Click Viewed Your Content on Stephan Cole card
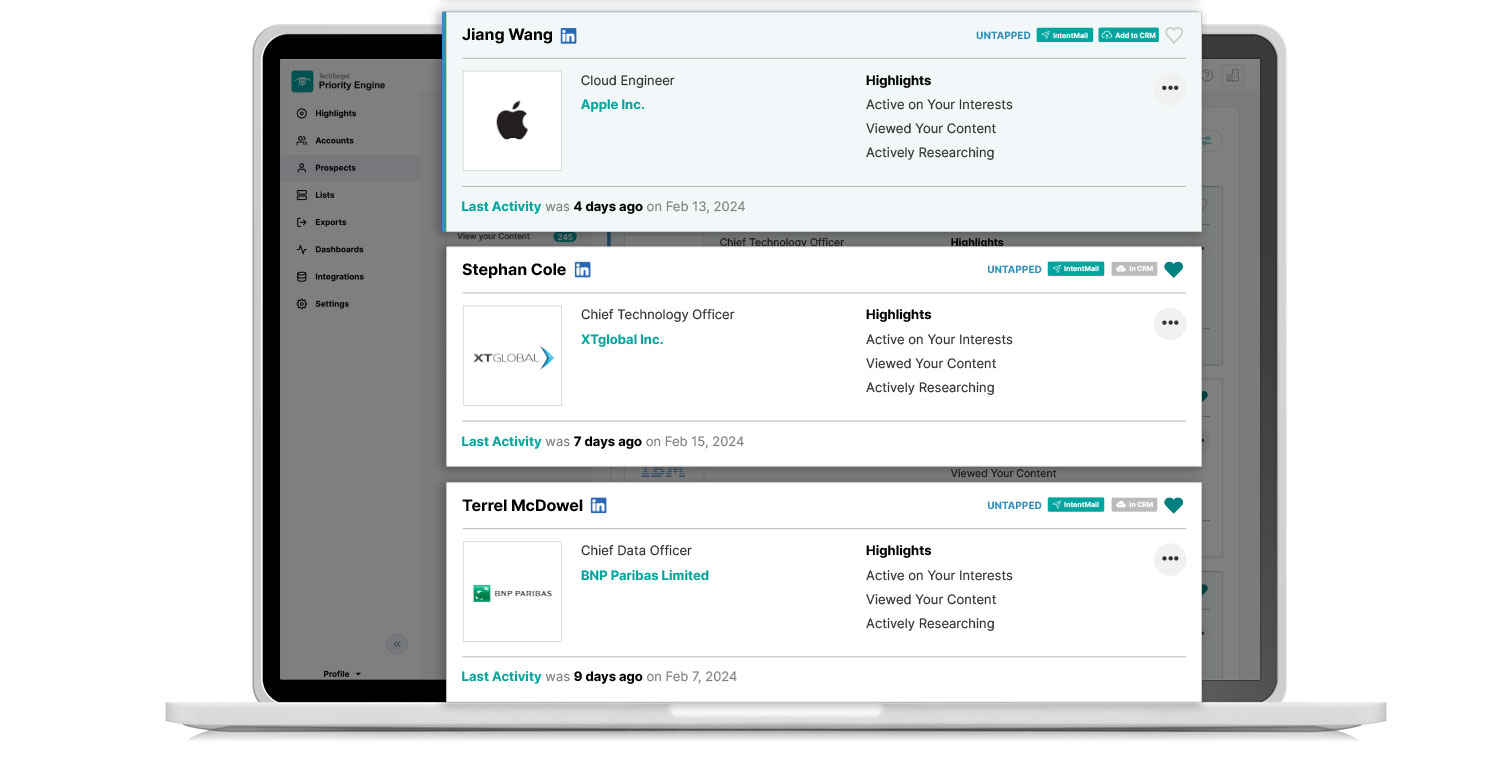 [931, 364]
